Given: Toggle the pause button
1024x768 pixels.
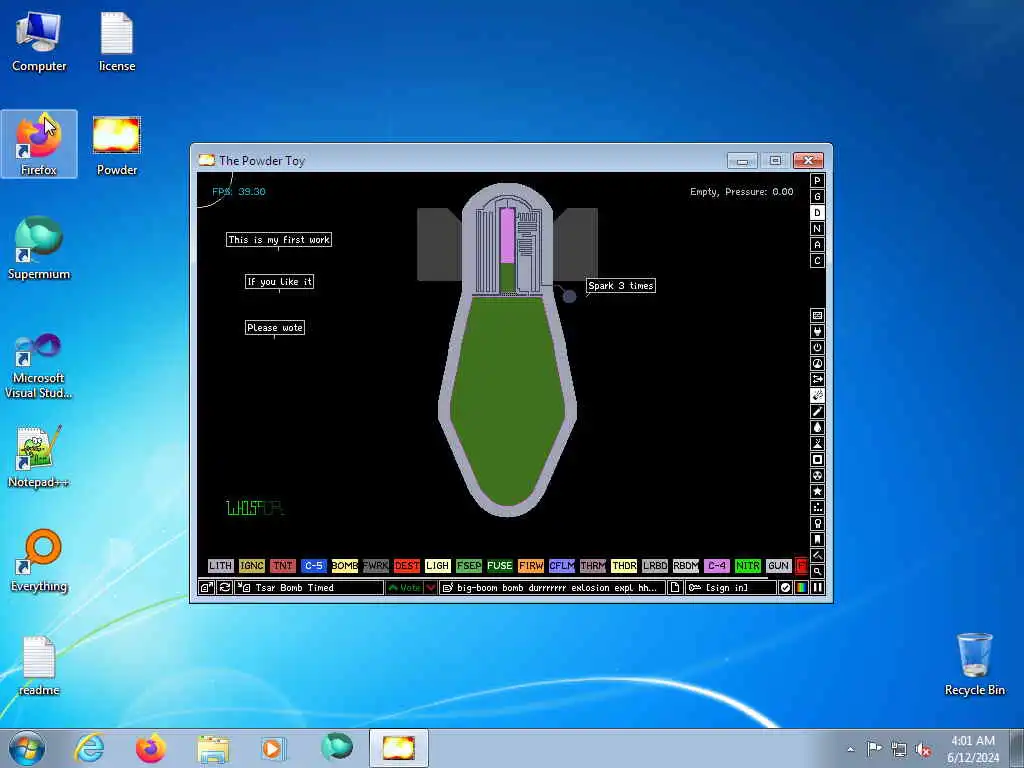Looking at the screenshot, I should click(817, 587).
